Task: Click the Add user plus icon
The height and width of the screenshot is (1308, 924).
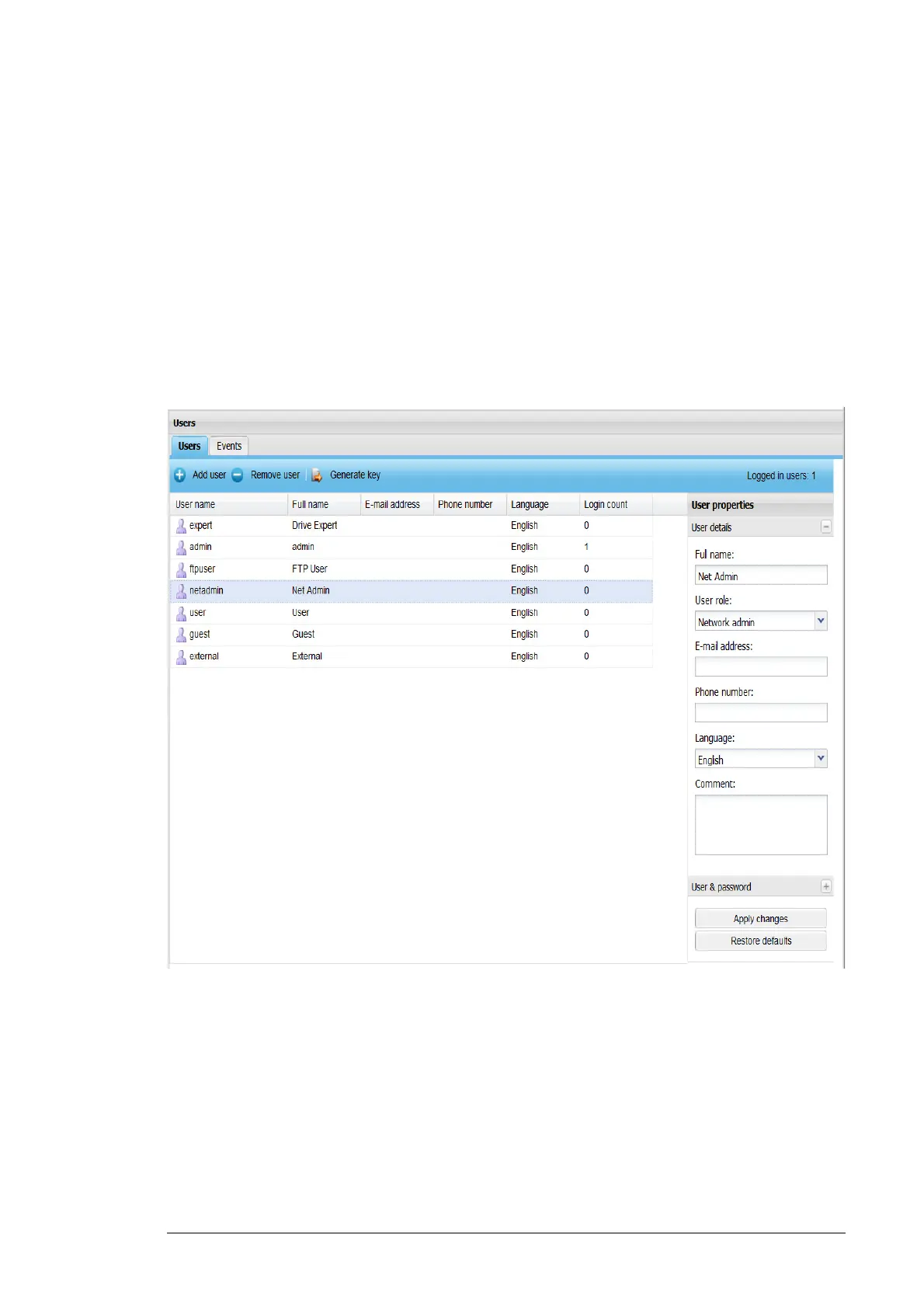Action: (179, 475)
